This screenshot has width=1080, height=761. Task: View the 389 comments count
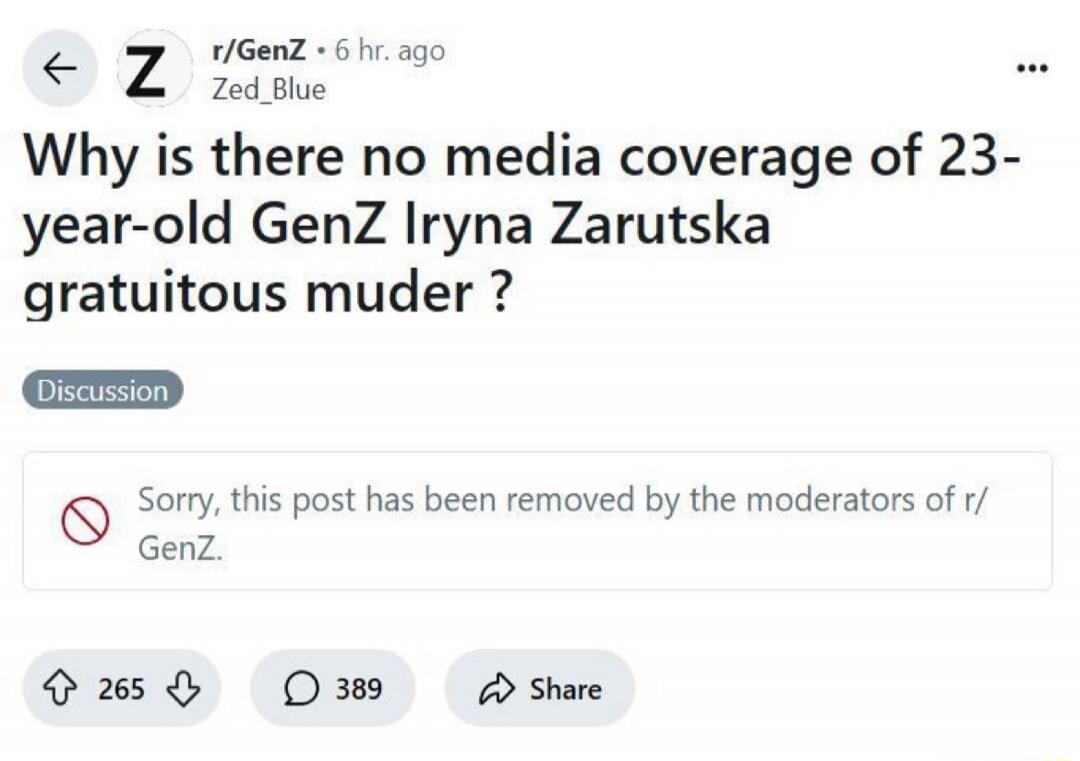click(x=358, y=688)
